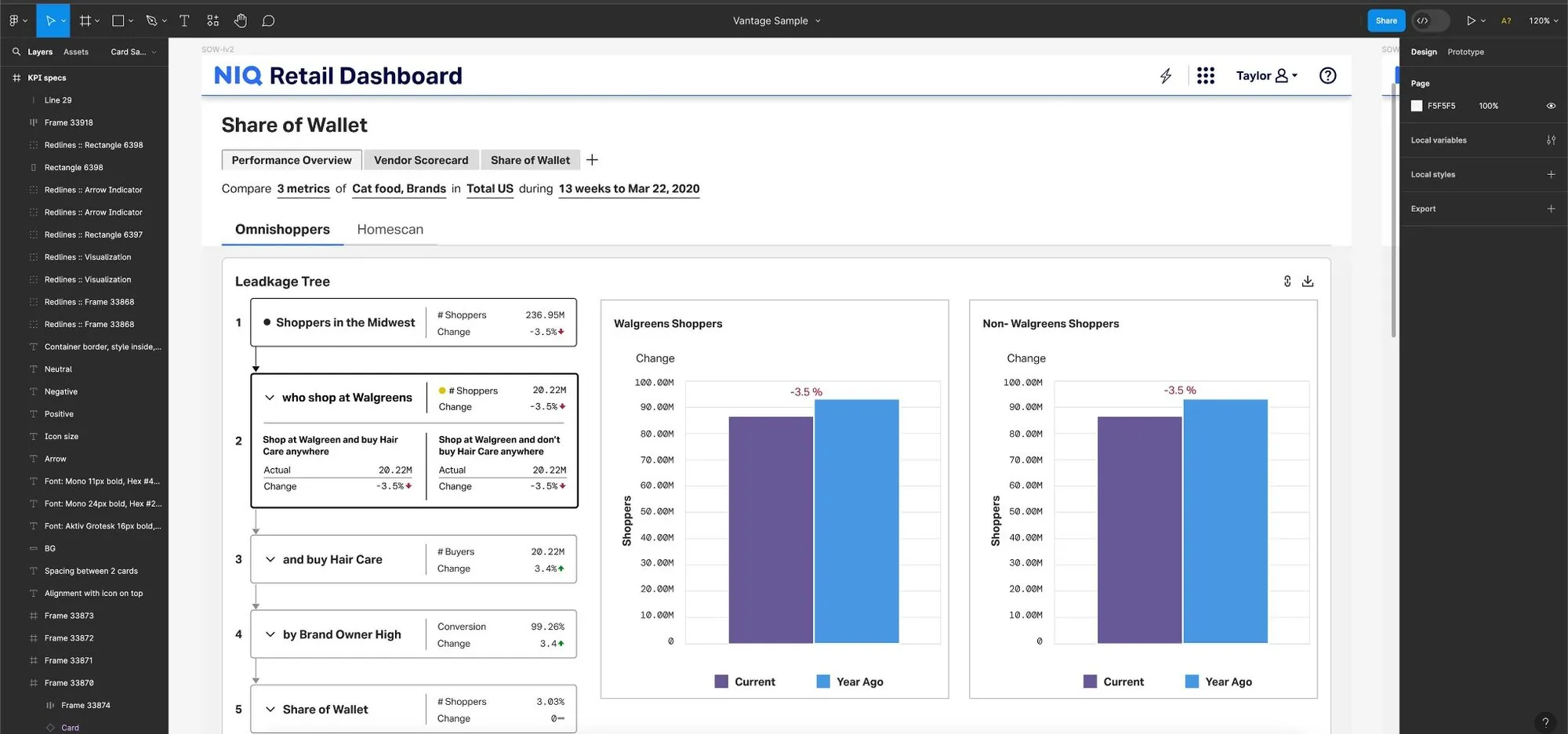The width and height of the screenshot is (1568, 734).
Task: Add a new tab with plus button
Action: click(592, 160)
